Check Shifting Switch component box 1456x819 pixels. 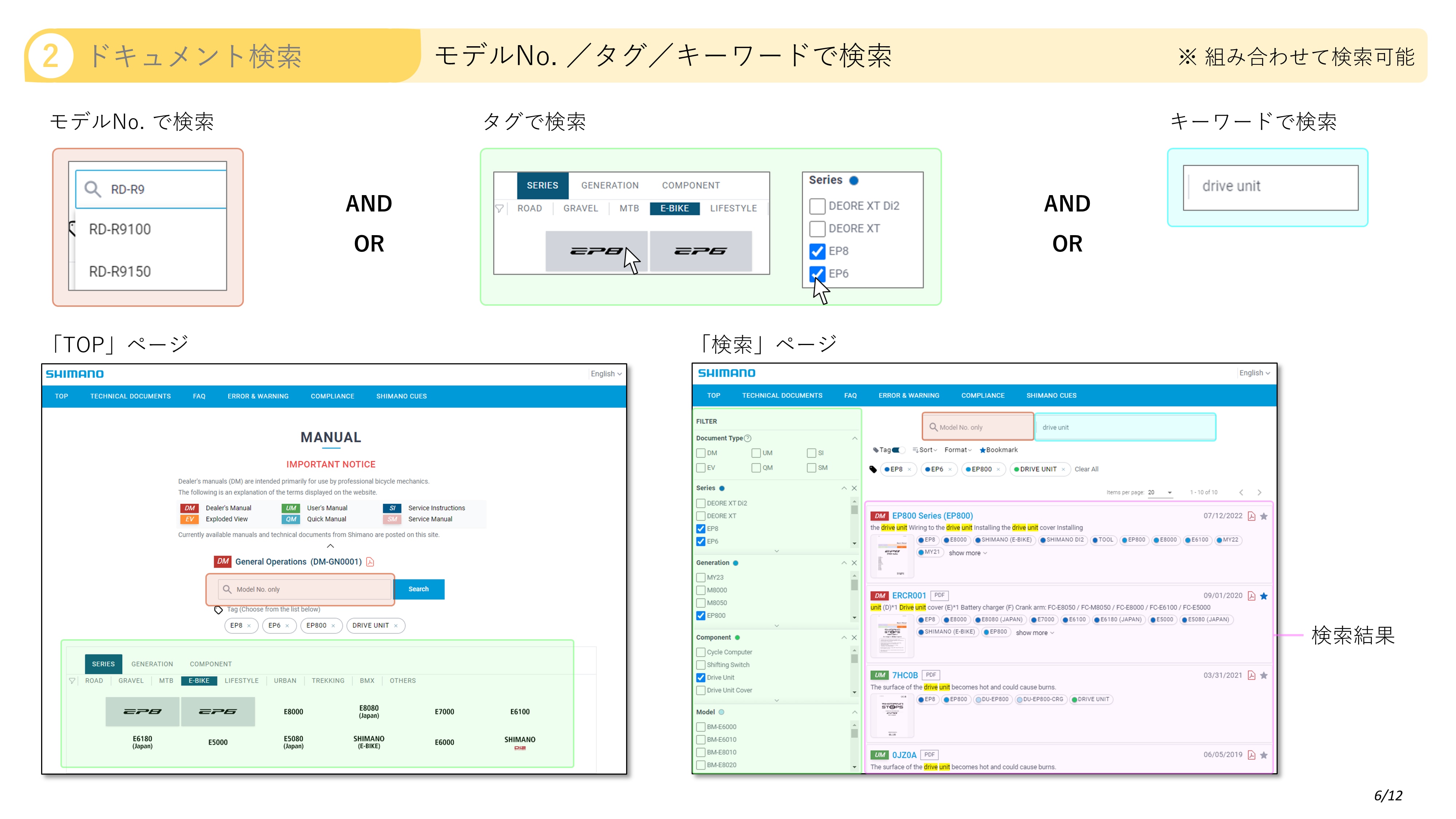coord(701,665)
